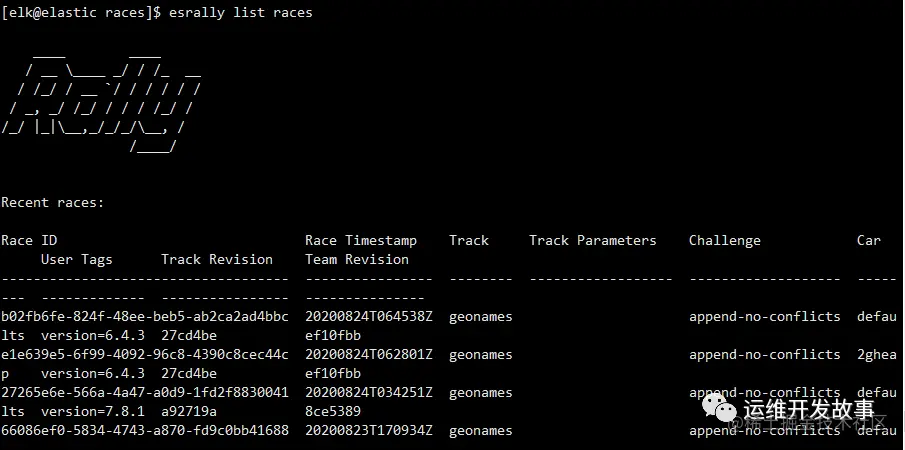The height and width of the screenshot is (450, 905).
Task: Click timestamp 20200824T062801Z
Action: coord(369,354)
